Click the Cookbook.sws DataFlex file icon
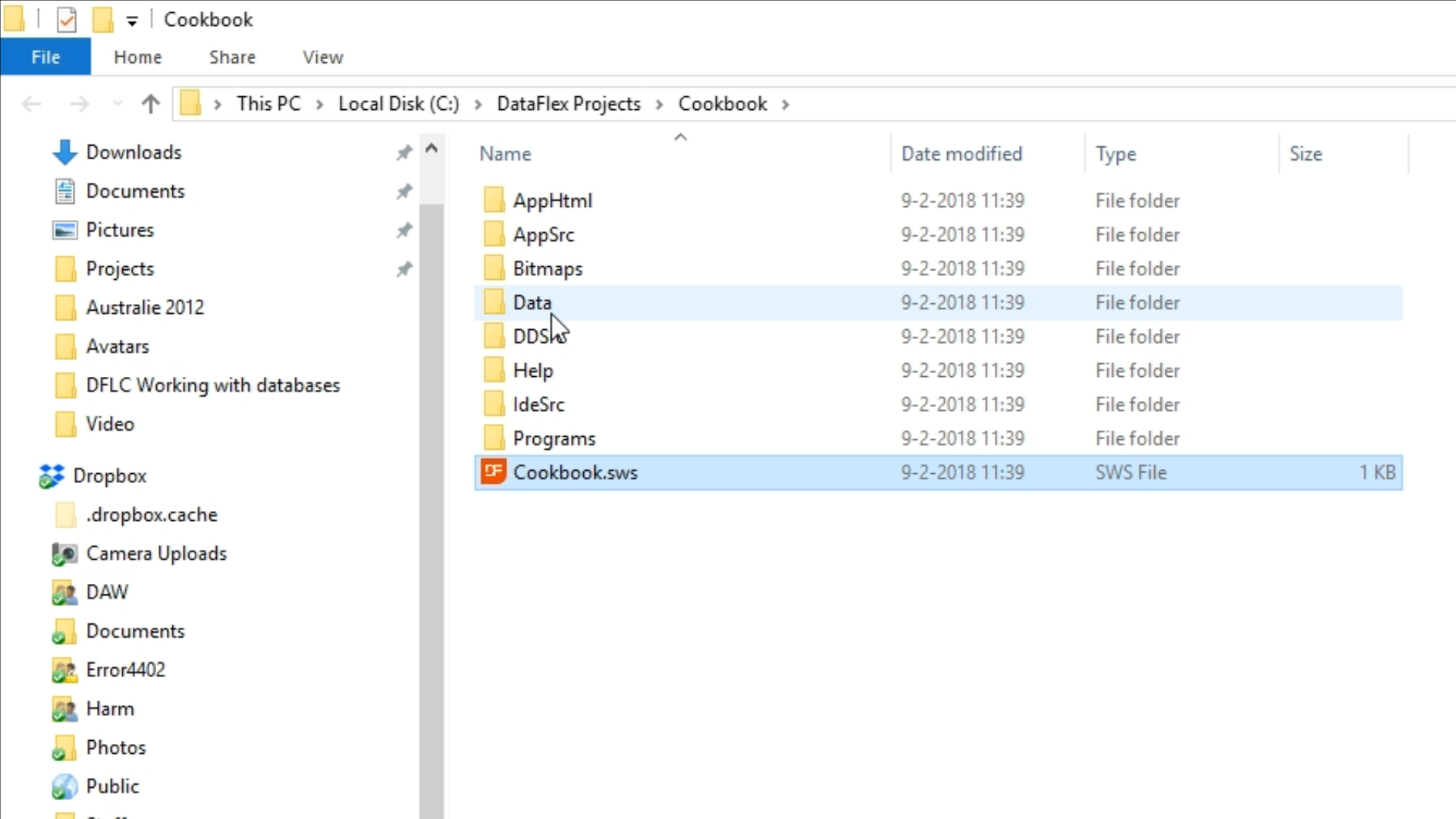Image resolution: width=1456 pixels, height=819 pixels. click(x=494, y=472)
